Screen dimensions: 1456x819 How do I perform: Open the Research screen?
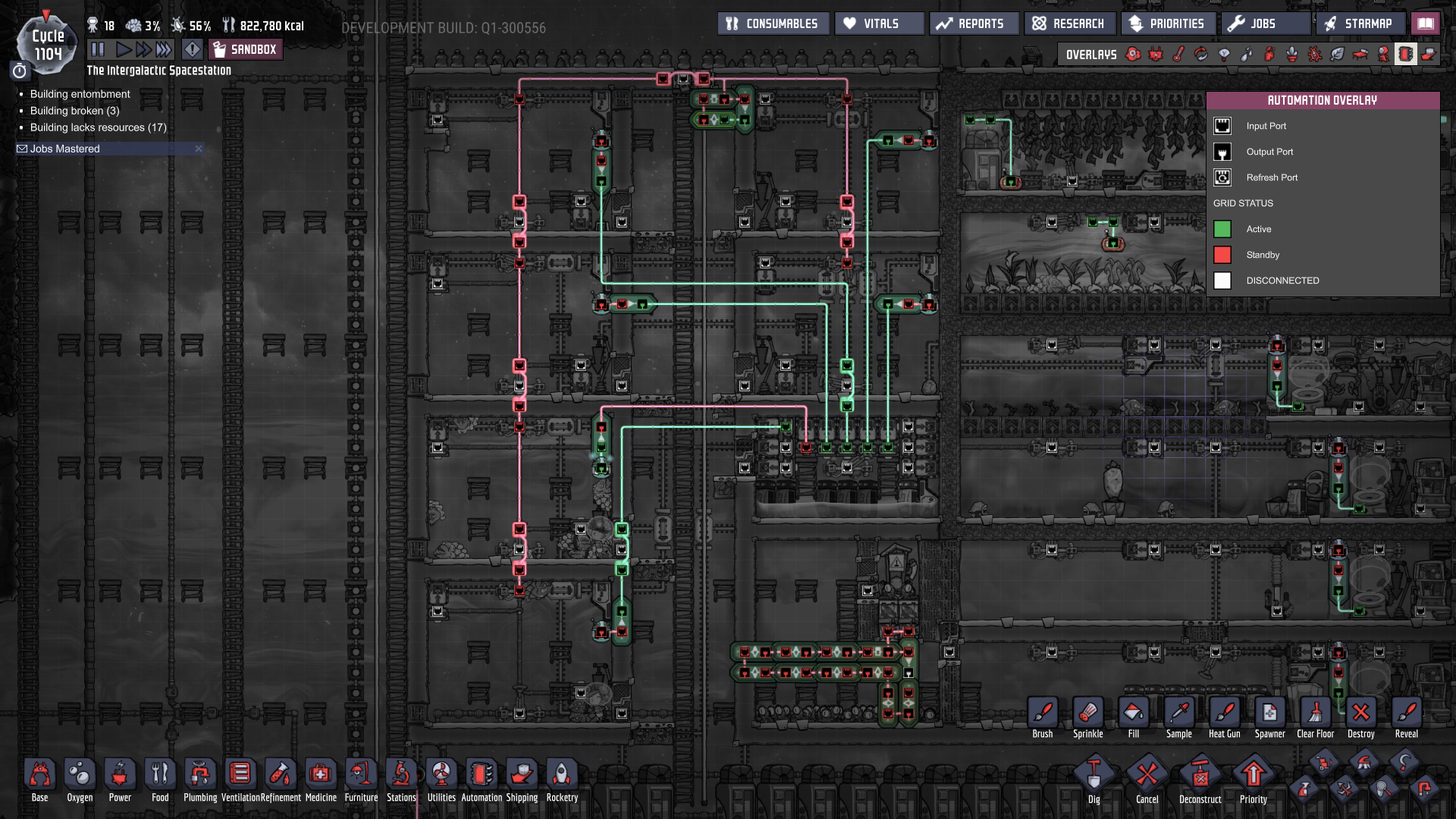(1069, 24)
